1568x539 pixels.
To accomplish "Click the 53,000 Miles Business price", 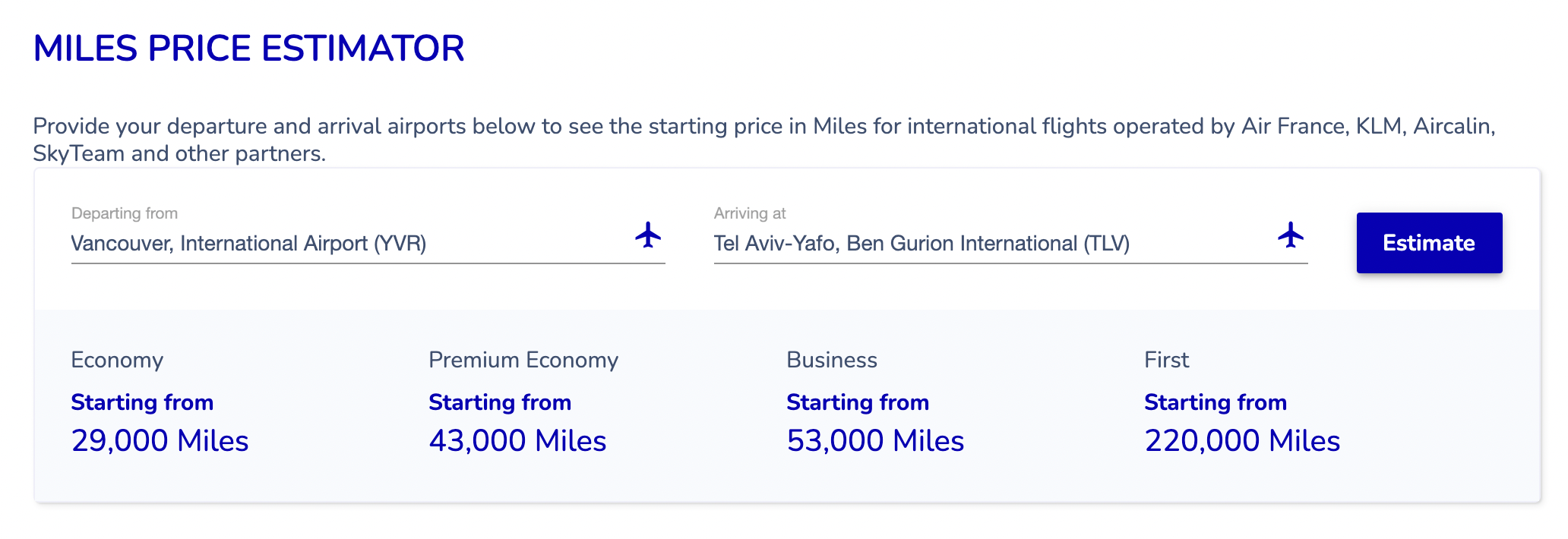I will [875, 441].
